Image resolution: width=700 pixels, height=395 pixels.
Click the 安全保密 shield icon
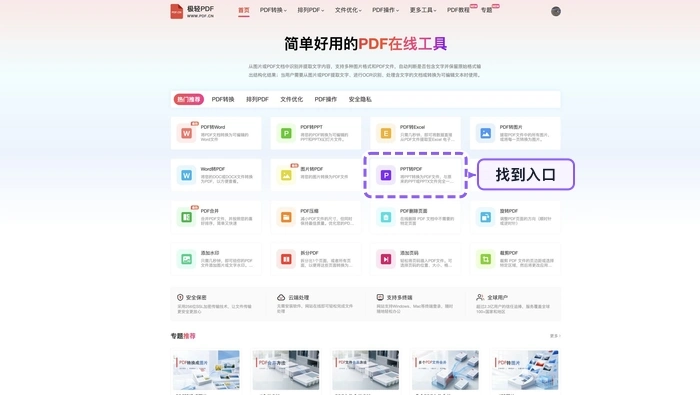180,297
